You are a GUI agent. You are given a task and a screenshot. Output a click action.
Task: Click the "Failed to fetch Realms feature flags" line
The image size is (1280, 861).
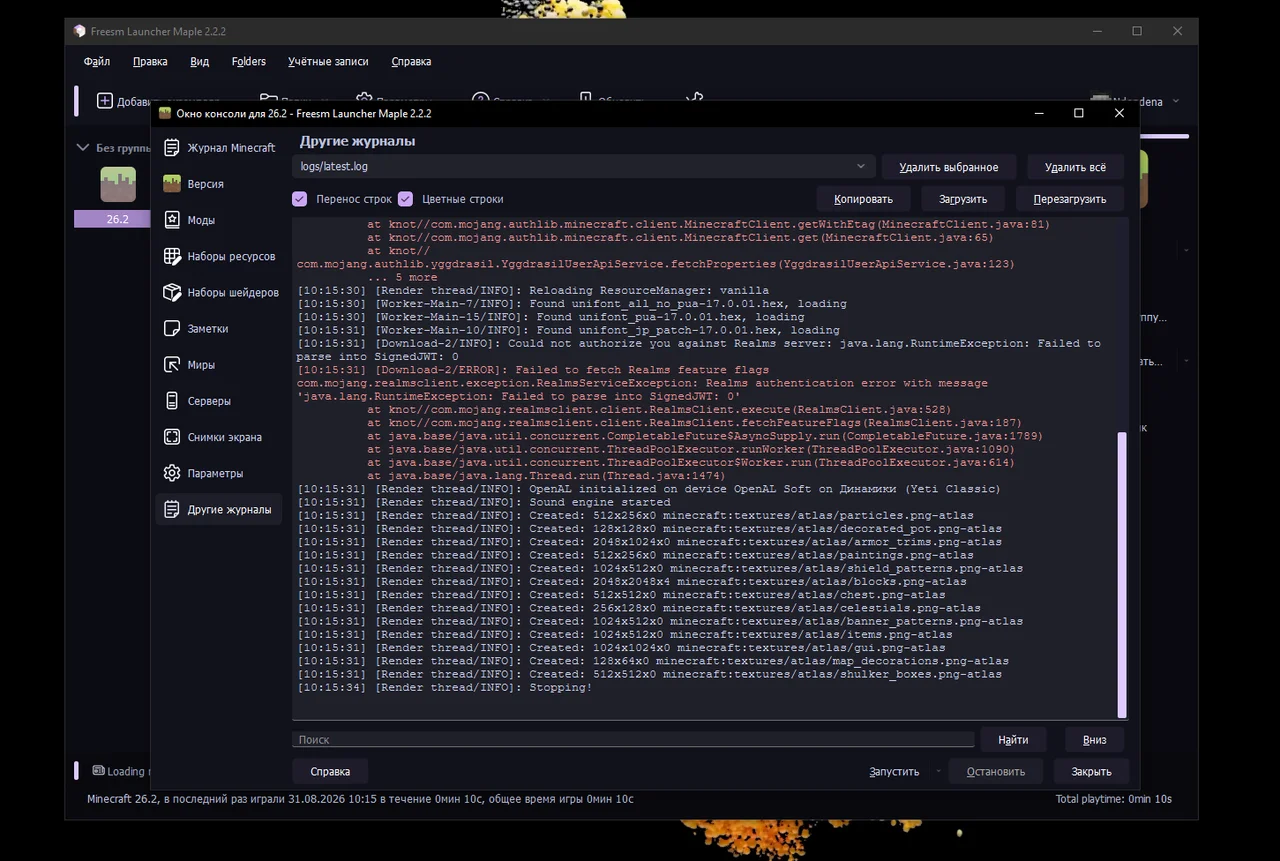(533, 370)
